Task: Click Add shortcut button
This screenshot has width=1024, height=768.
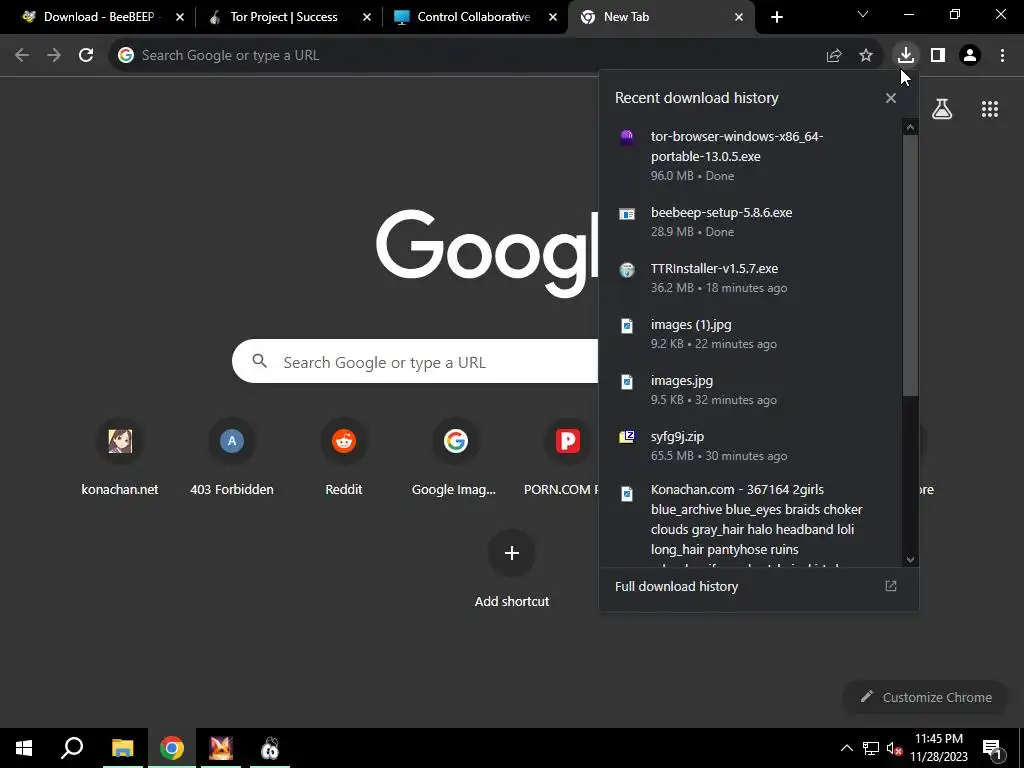Action: pyautogui.click(x=511, y=569)
